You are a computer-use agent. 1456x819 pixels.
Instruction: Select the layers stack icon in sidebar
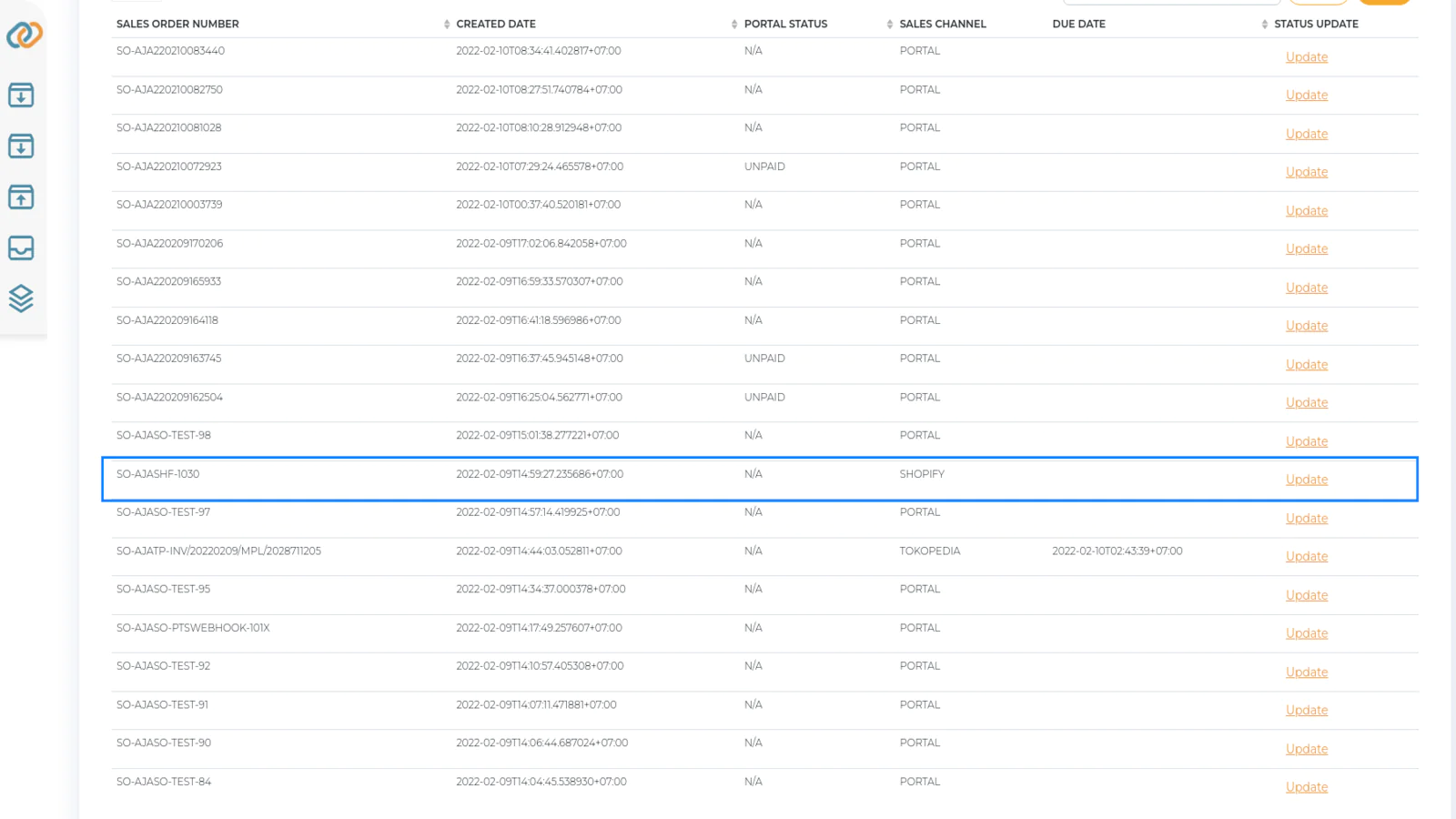pos(21,298)
